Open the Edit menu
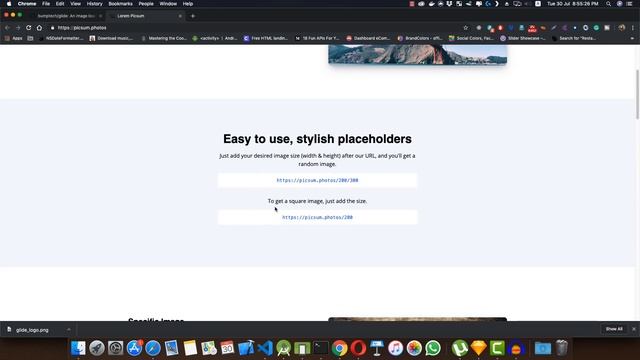The image size is (640, 360). [x=60, y=4]
